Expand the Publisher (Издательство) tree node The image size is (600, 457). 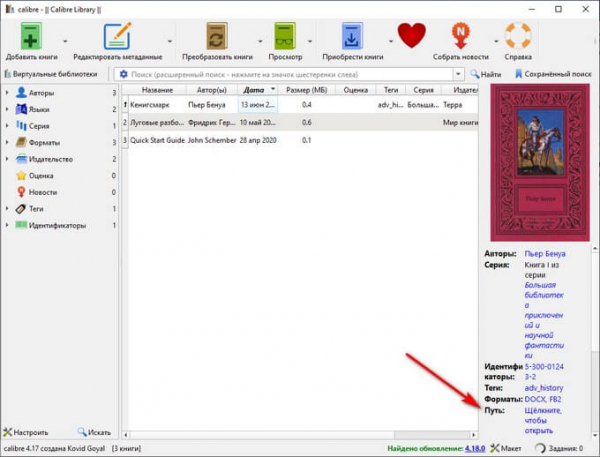tap(7, 159)
